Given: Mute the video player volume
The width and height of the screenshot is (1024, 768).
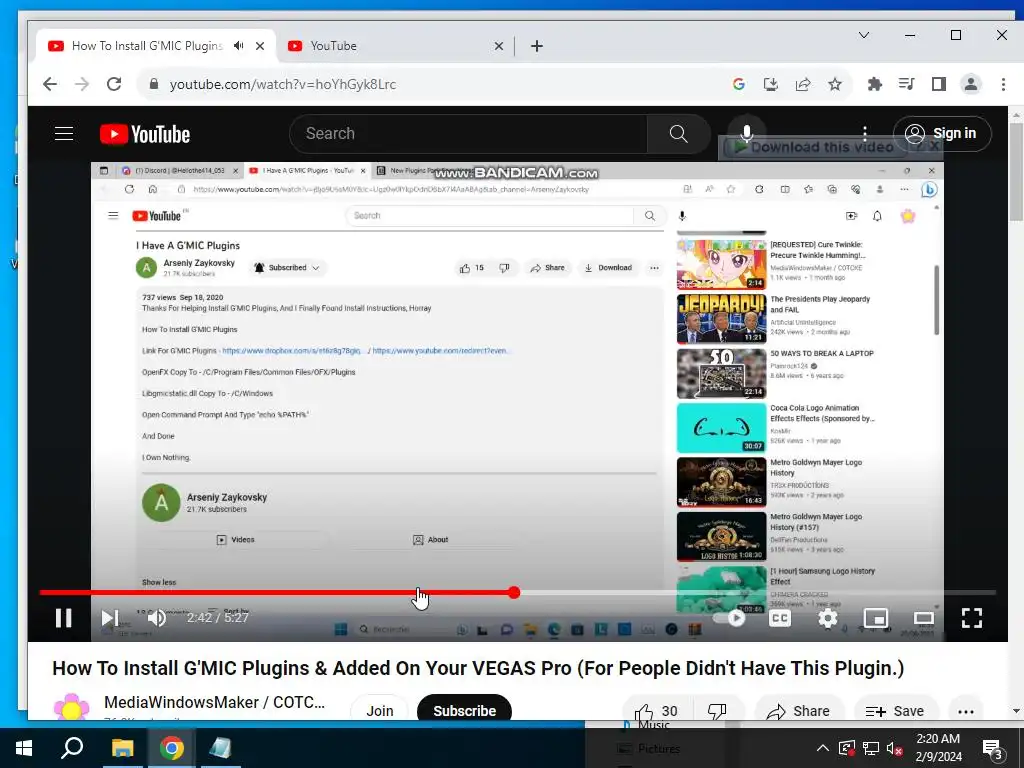Looking at the screenshot, I should pyautogui.click(x=157, y=618).
